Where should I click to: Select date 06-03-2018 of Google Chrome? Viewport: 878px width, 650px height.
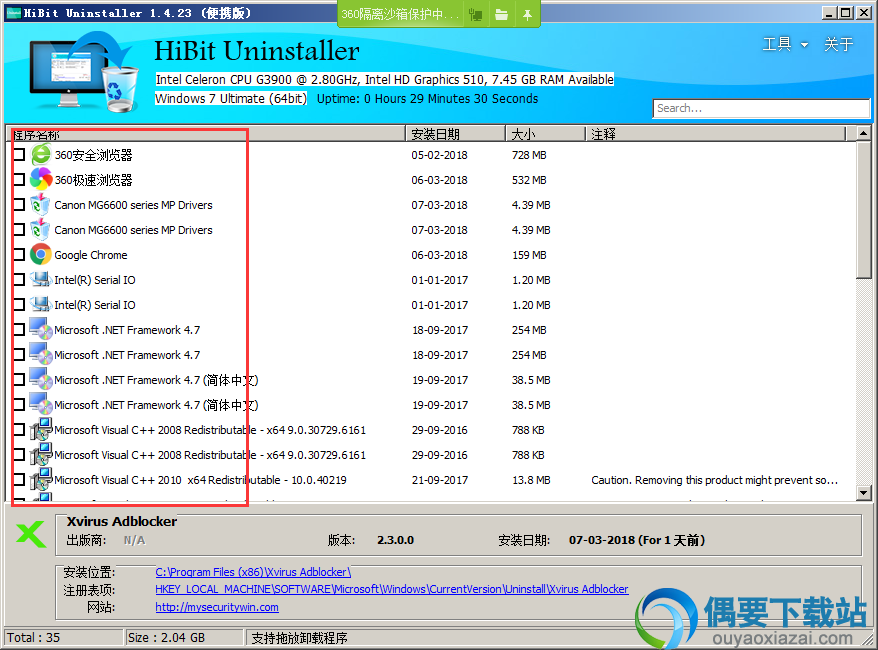[x=440, y=255]
